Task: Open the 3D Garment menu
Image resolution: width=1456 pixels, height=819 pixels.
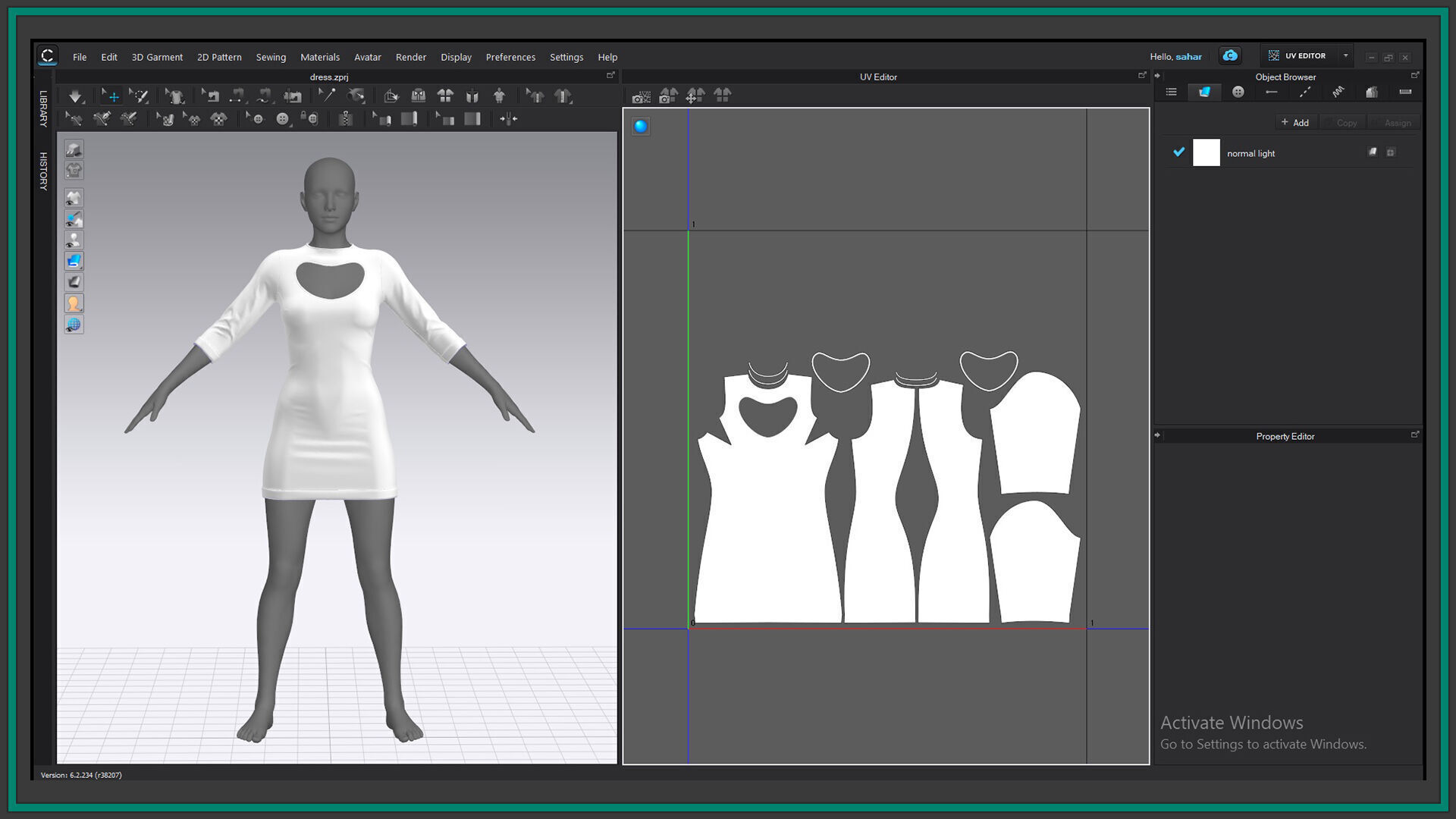Action: tap(157, 57)
